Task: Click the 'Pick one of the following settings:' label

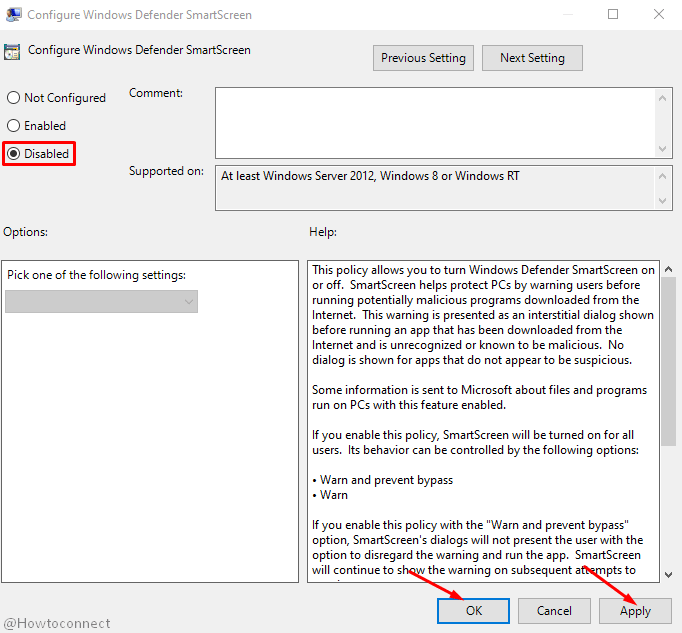Action: tap(97, 275)
